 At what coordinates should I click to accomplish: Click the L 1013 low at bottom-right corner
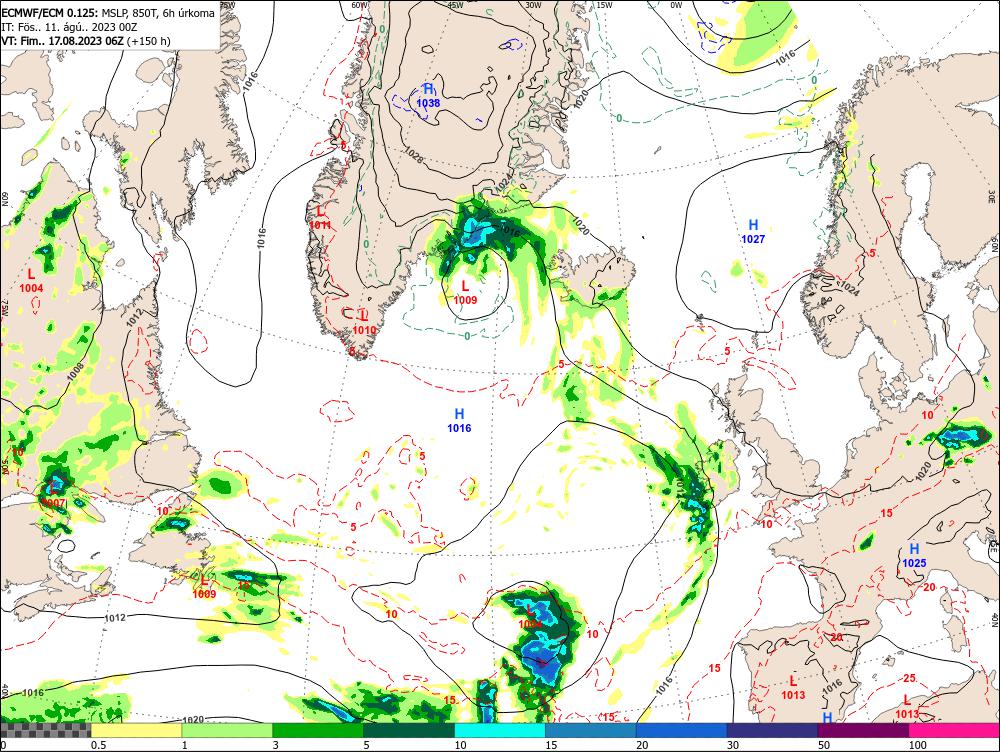907,707
